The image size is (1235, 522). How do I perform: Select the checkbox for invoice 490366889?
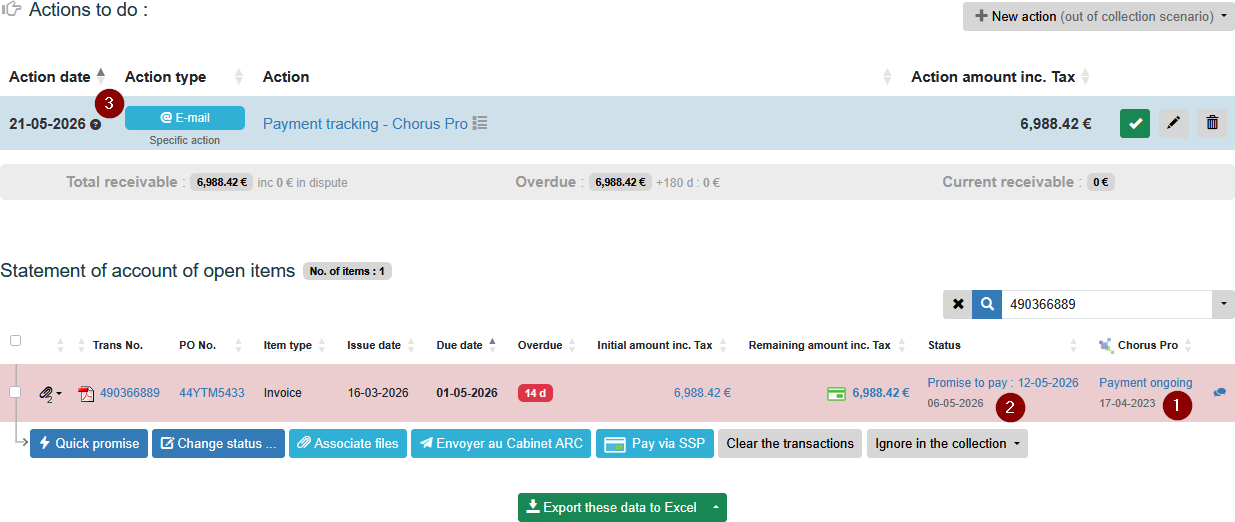click(15, 392)
